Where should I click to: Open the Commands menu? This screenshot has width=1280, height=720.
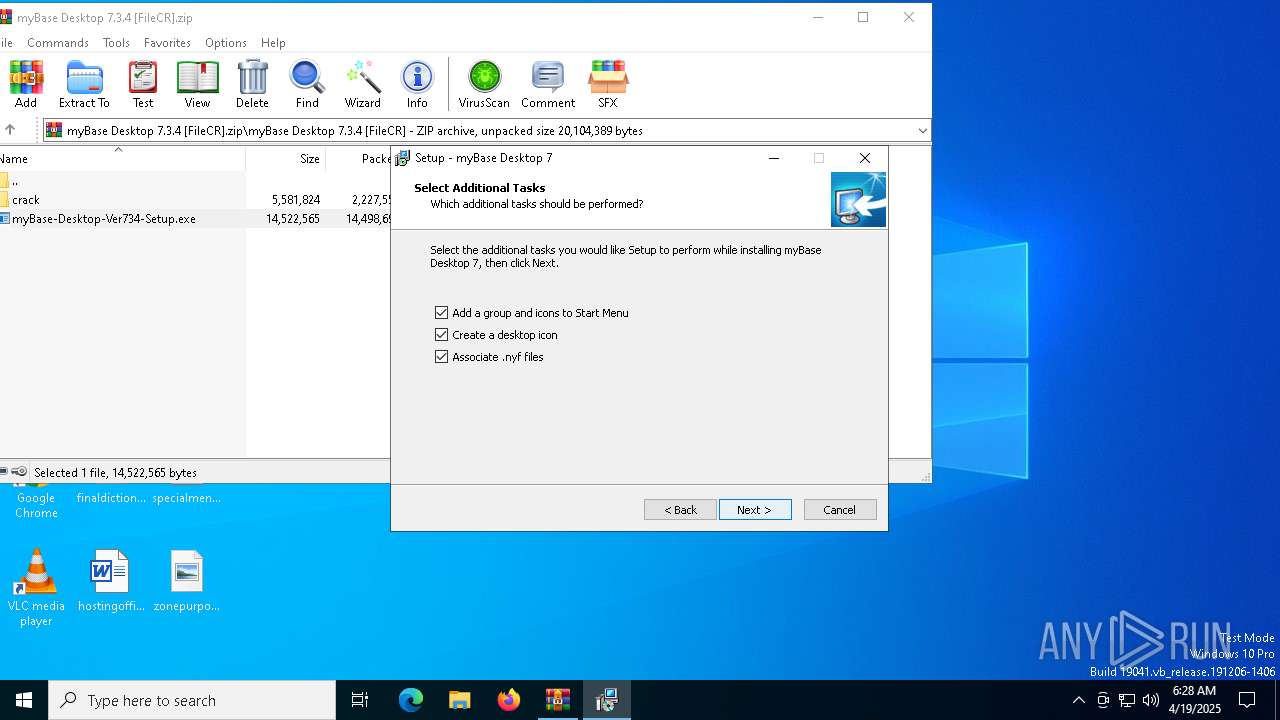coord(58,43)
